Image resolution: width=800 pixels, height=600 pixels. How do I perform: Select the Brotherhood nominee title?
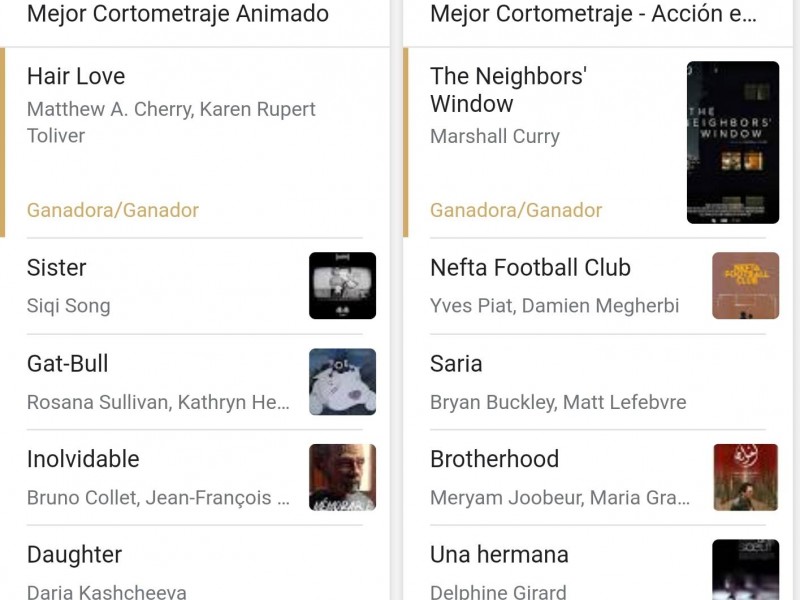(x=494, y=460)
